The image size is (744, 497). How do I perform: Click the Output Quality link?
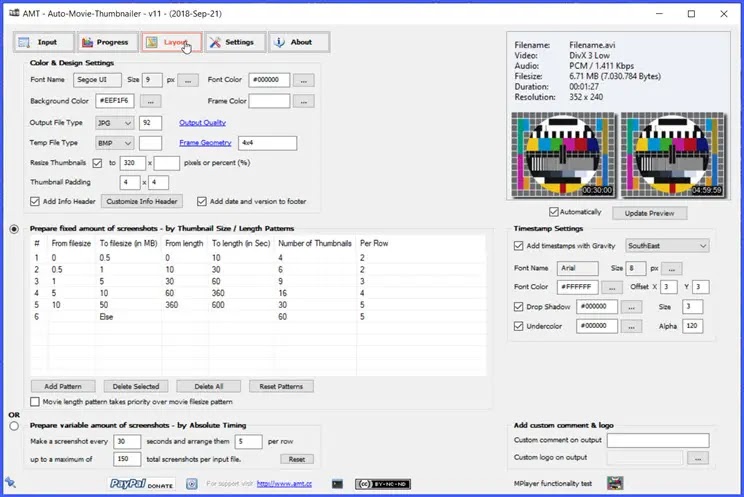[x=203, y=122]
